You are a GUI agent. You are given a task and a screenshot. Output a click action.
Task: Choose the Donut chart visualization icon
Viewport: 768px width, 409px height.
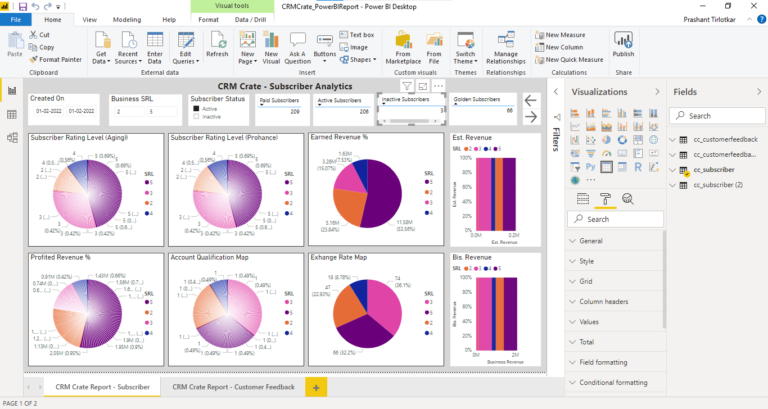click(x=622, y=140)
